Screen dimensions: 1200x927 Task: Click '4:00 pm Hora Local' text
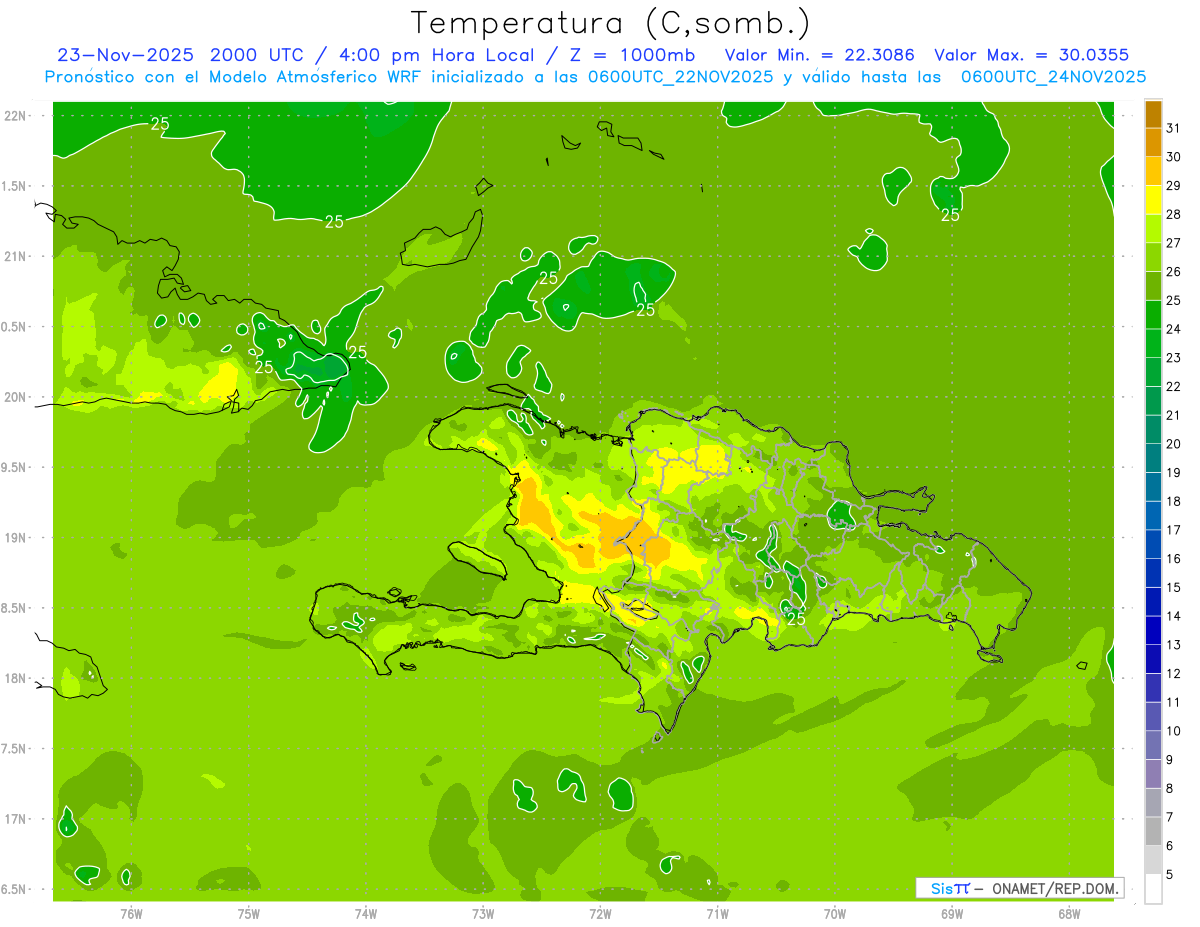[x=440, y=55]
